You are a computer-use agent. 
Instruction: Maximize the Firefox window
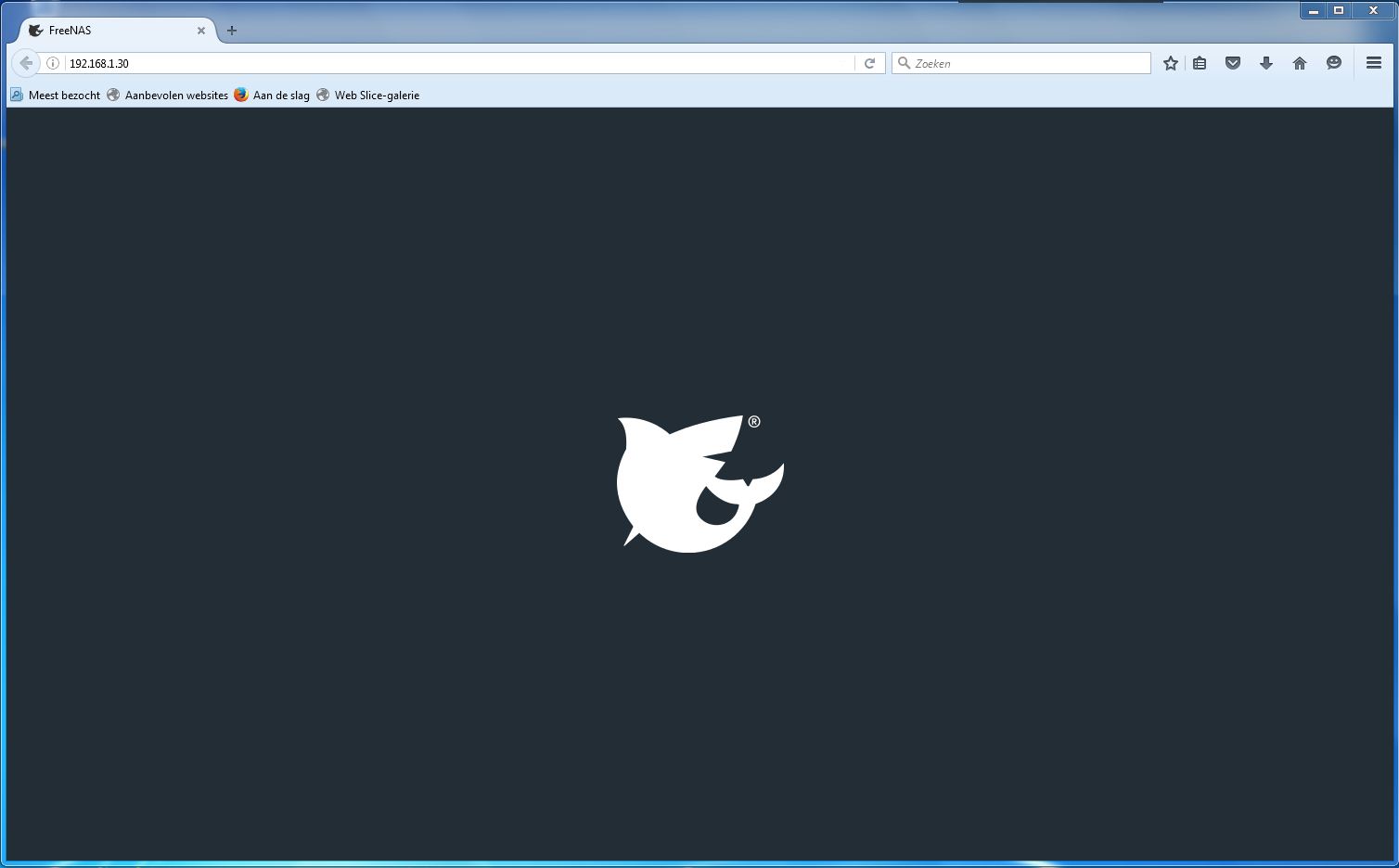1339,10
